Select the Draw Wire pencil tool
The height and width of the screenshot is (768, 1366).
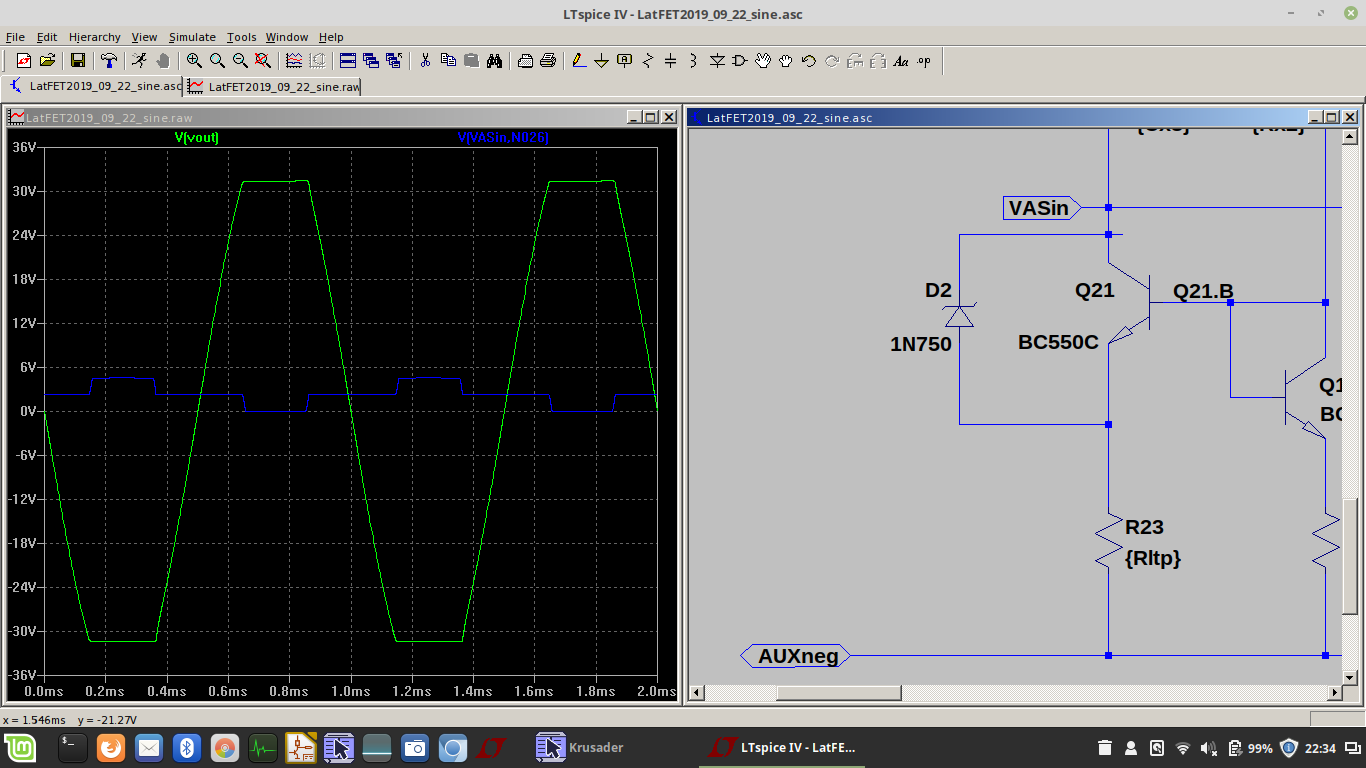coord(579,61)
